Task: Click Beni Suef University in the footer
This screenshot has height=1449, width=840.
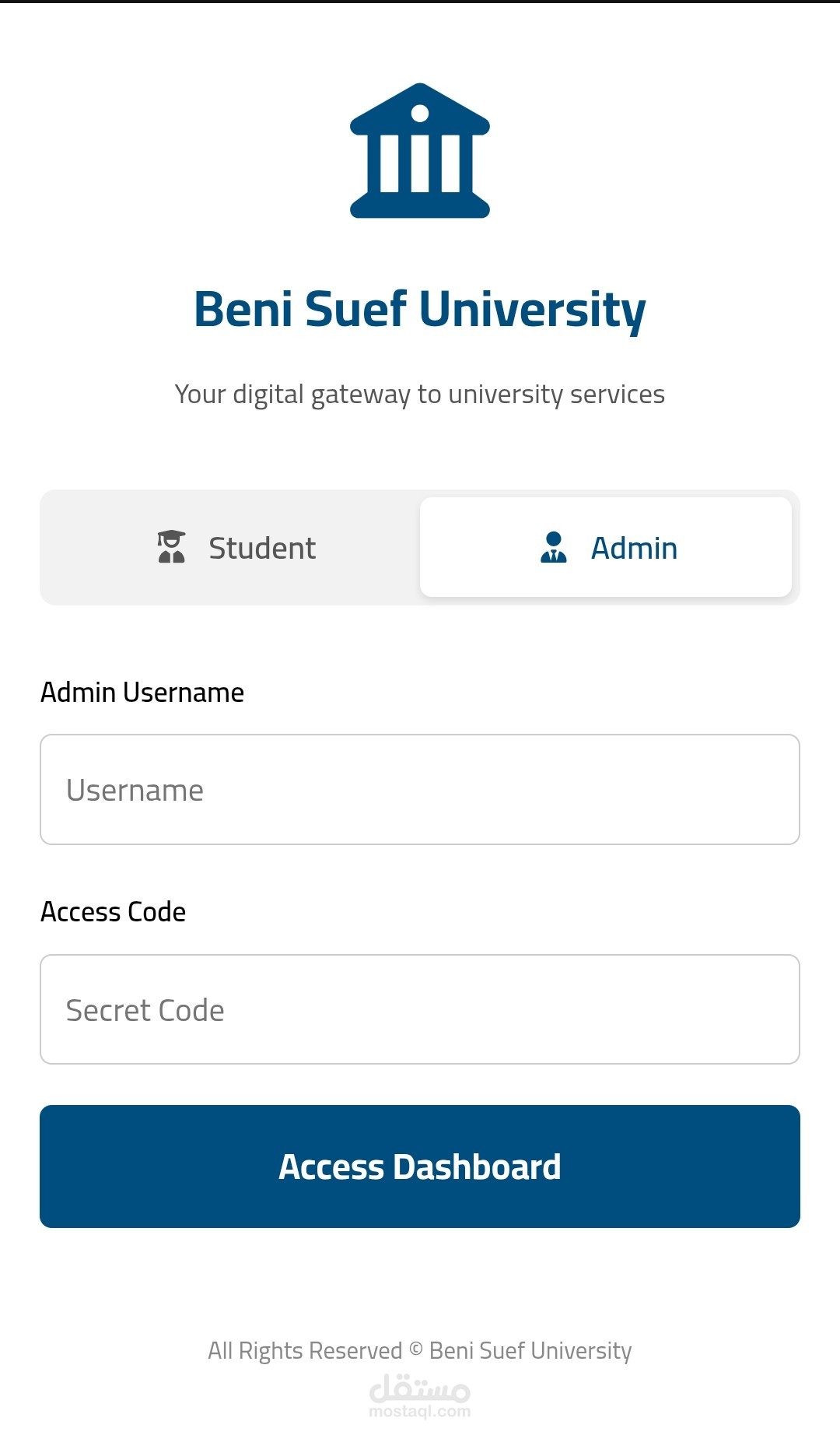Action: (x=530, y=1351)
